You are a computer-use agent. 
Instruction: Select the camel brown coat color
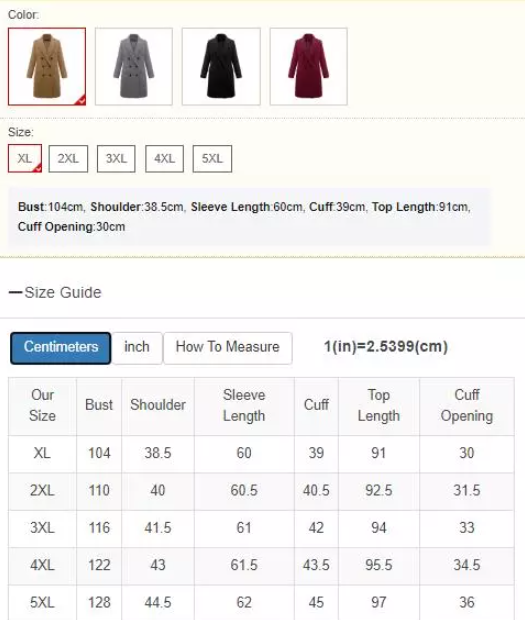(47, 66)
